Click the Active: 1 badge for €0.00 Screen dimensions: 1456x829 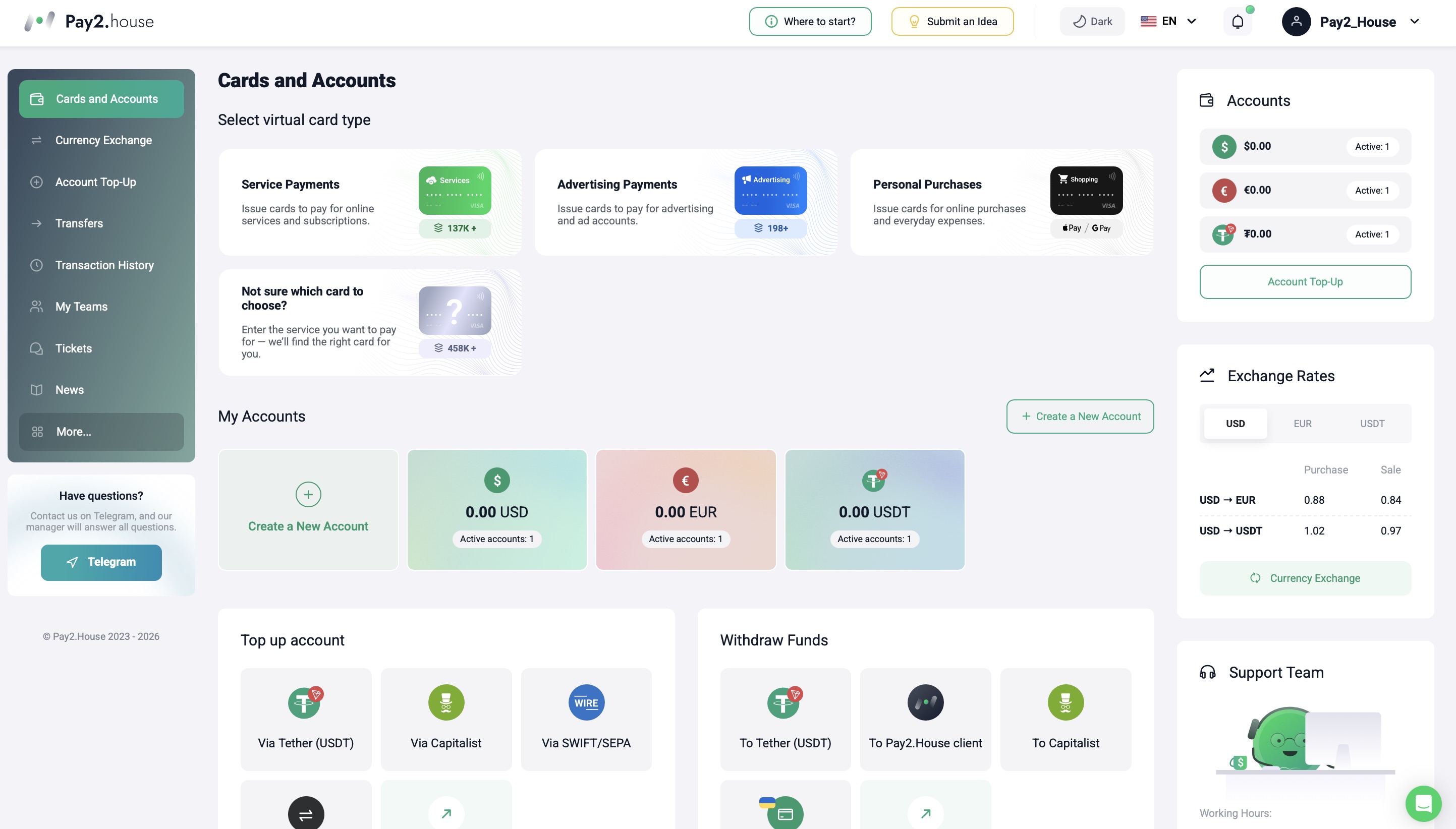click(1372, 190)
